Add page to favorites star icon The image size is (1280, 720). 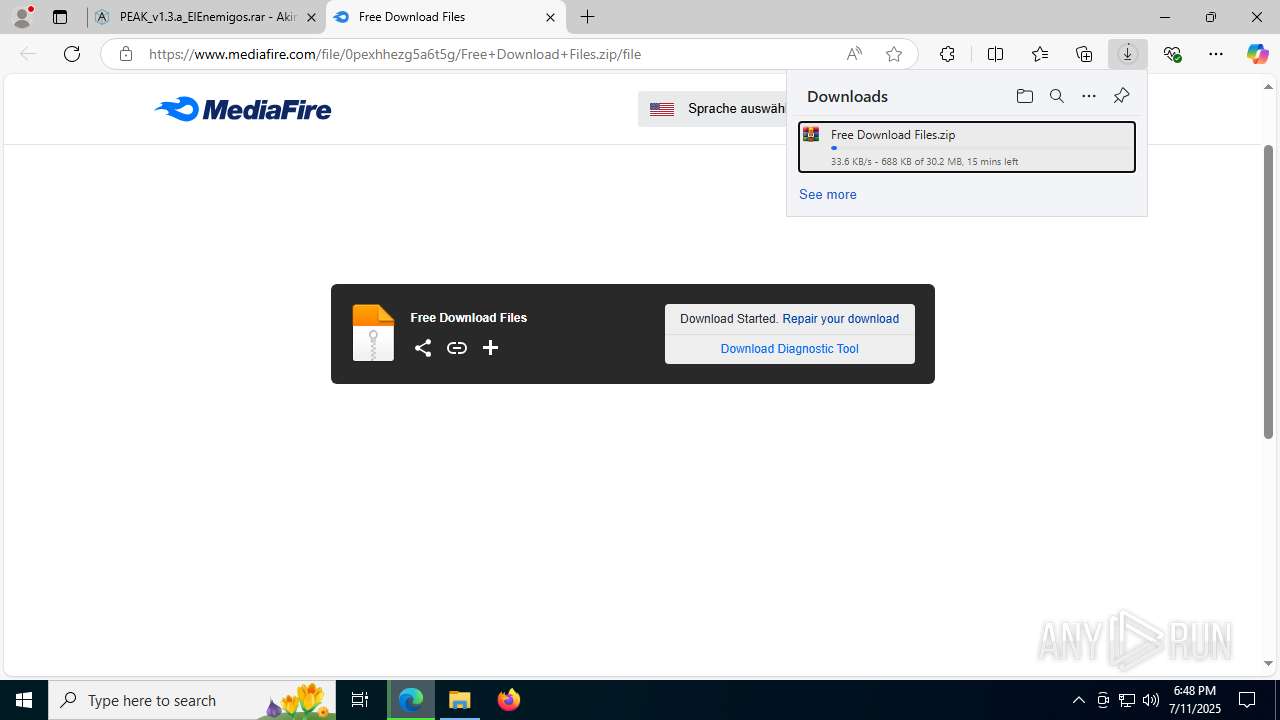coord(894,54)
